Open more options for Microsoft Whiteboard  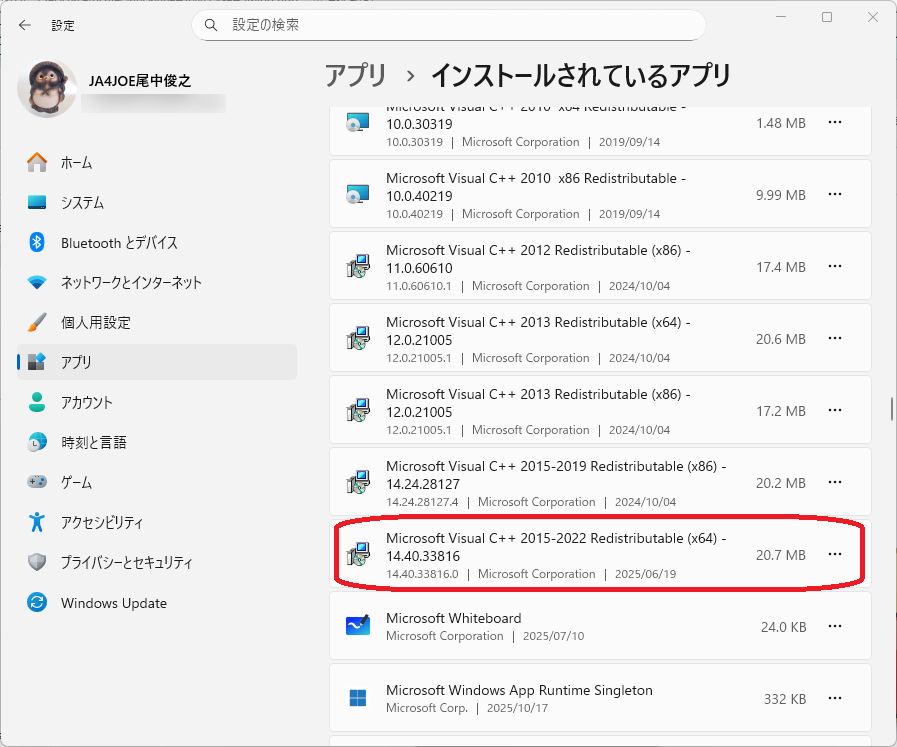(x=835, y=627)
